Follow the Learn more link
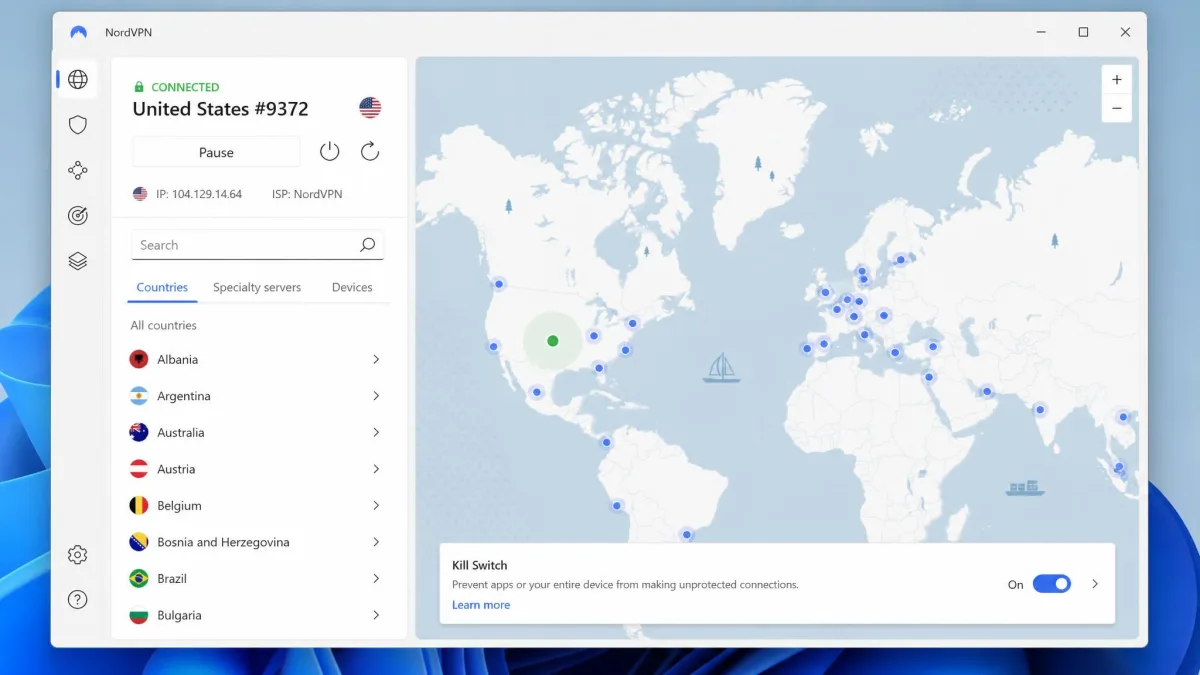The height and width of the screenshot is (675, 1200). tap(481, 605)
